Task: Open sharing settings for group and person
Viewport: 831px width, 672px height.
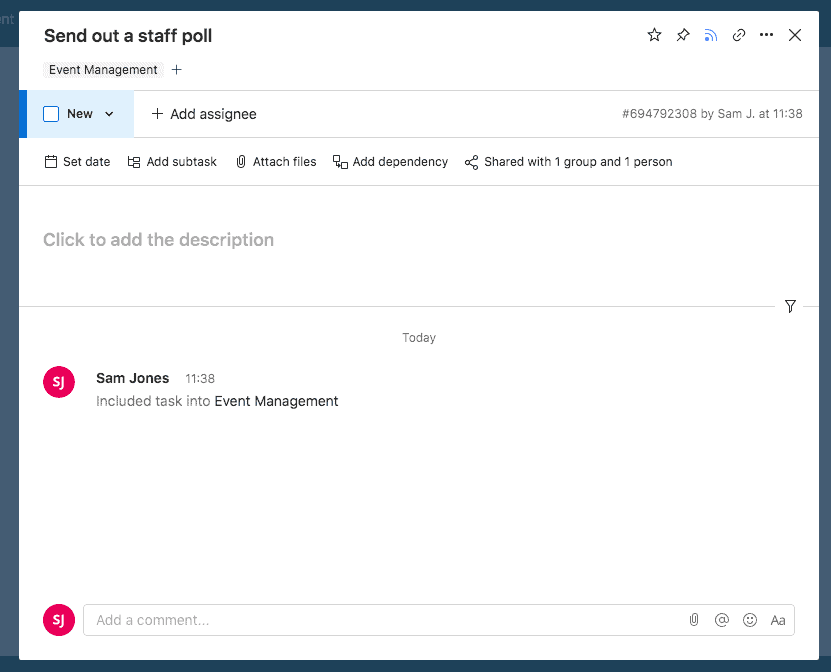Action: pyautogui.click(x=568, y=162)
